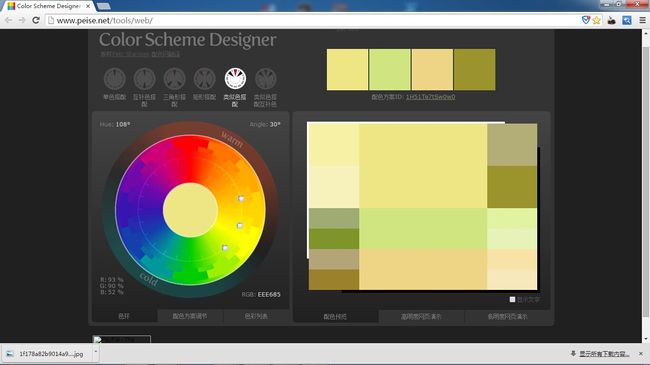Select the triad color scheme icon

(x=175, y=79)
